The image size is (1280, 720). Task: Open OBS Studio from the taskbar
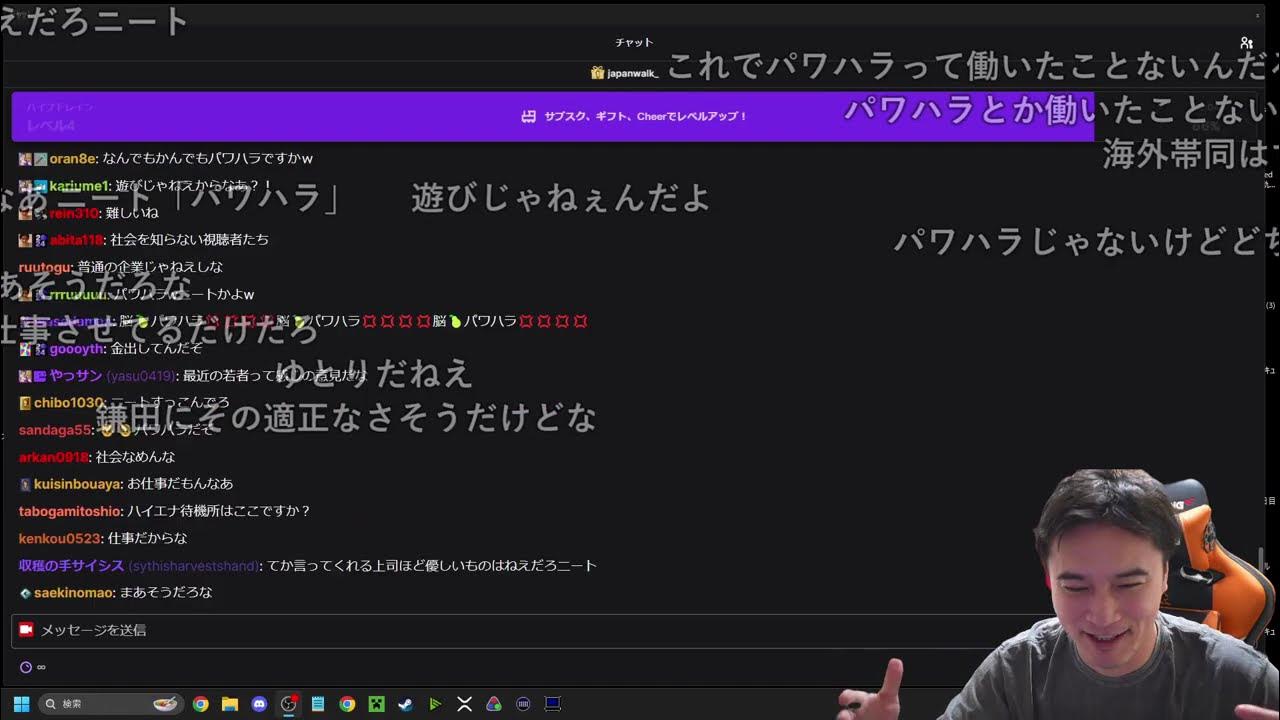click(x=289, y=704)
